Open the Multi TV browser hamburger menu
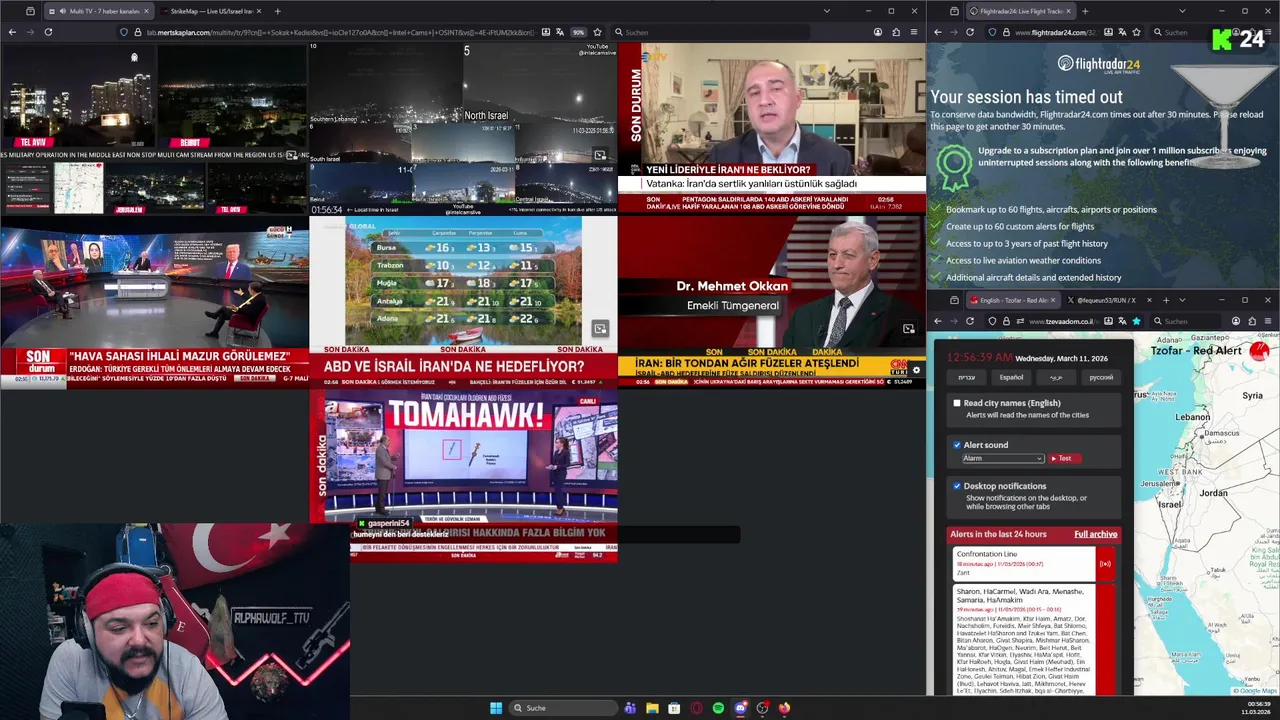Screen dimensions: 1280x720 coord(913,32)
